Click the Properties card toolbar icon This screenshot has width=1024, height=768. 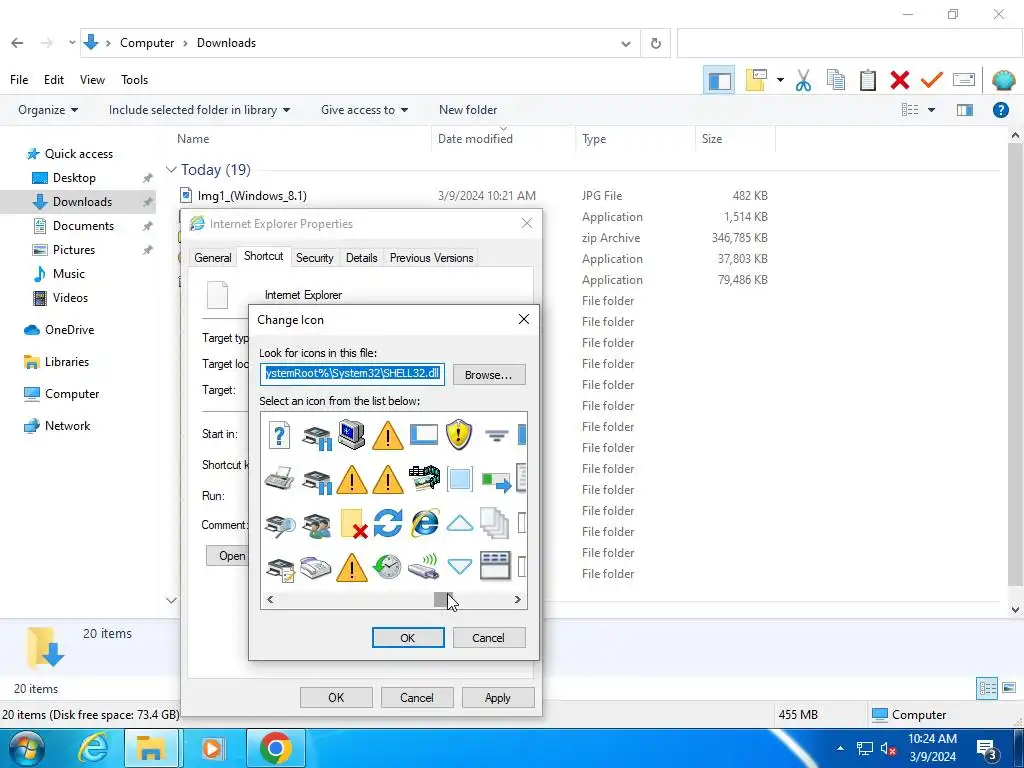[964, 80]
